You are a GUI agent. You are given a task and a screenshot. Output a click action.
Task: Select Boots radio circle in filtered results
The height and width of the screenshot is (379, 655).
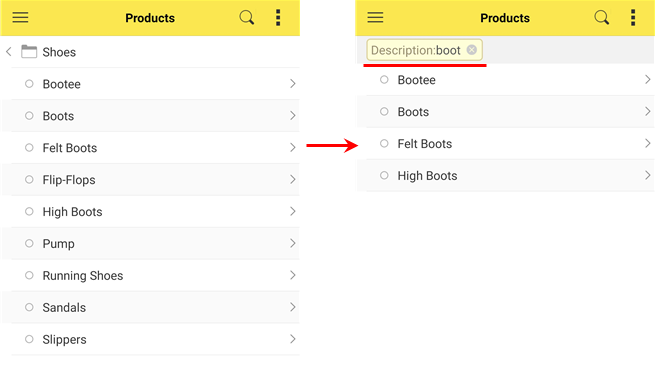(384, 112)
